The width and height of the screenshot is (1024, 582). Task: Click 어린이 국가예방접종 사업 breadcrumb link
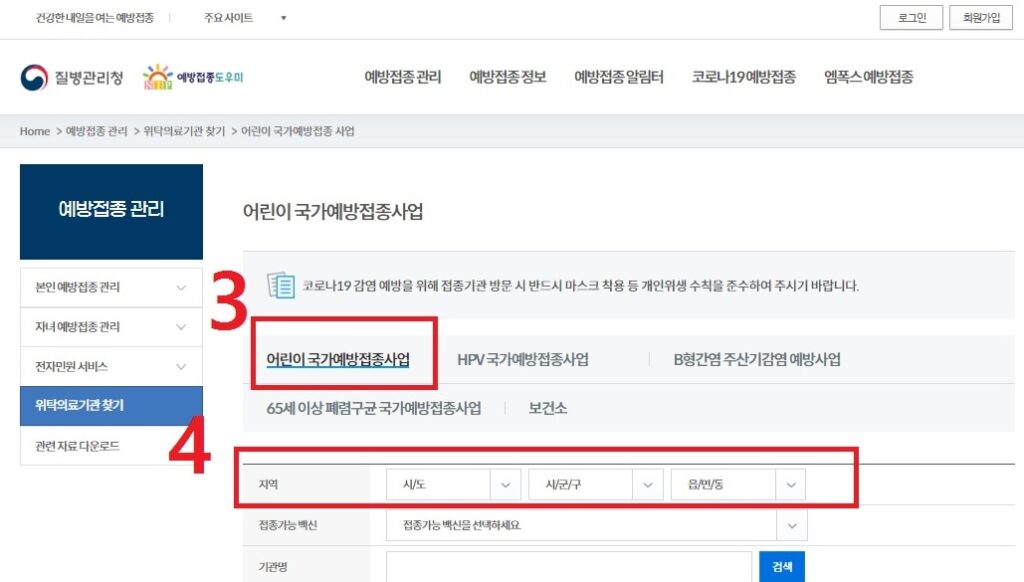tap(298, 131)
